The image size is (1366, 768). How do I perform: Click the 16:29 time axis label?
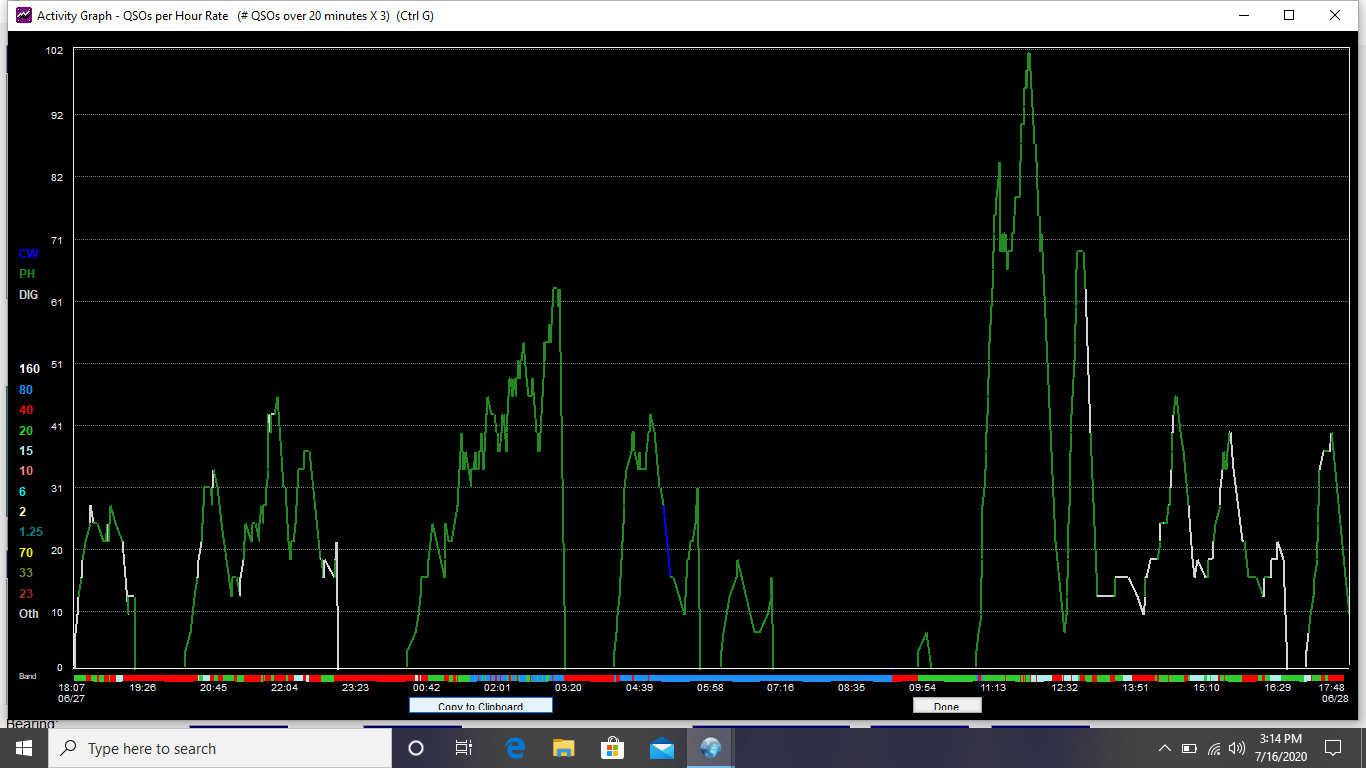point(1277,688)
